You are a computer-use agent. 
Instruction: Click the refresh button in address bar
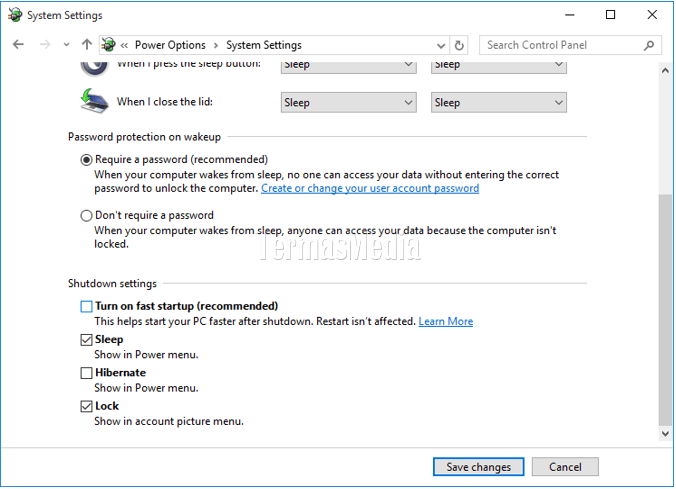[459, 45]
